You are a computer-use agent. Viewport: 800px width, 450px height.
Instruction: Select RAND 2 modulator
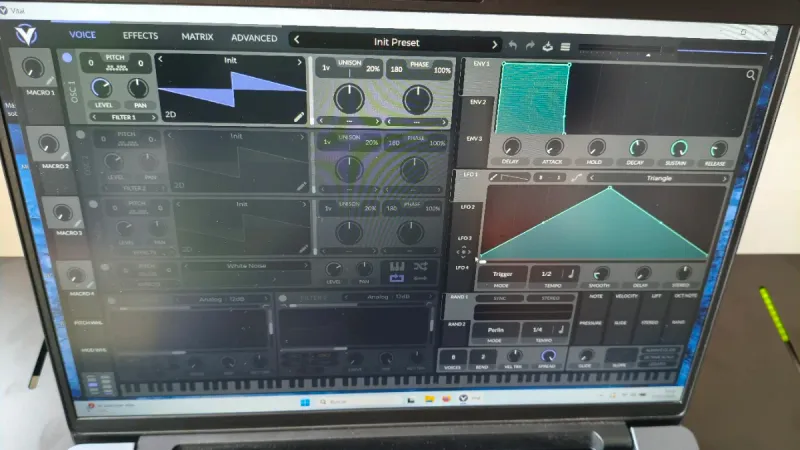coord(457,324)
